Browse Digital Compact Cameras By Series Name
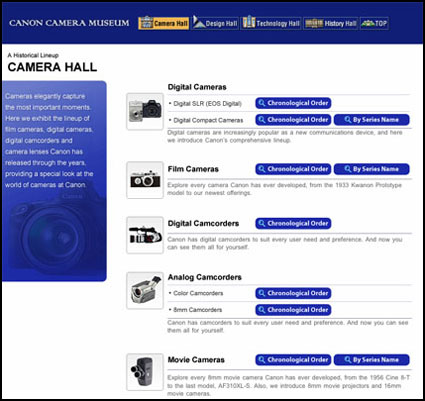 tap(372, 120)
